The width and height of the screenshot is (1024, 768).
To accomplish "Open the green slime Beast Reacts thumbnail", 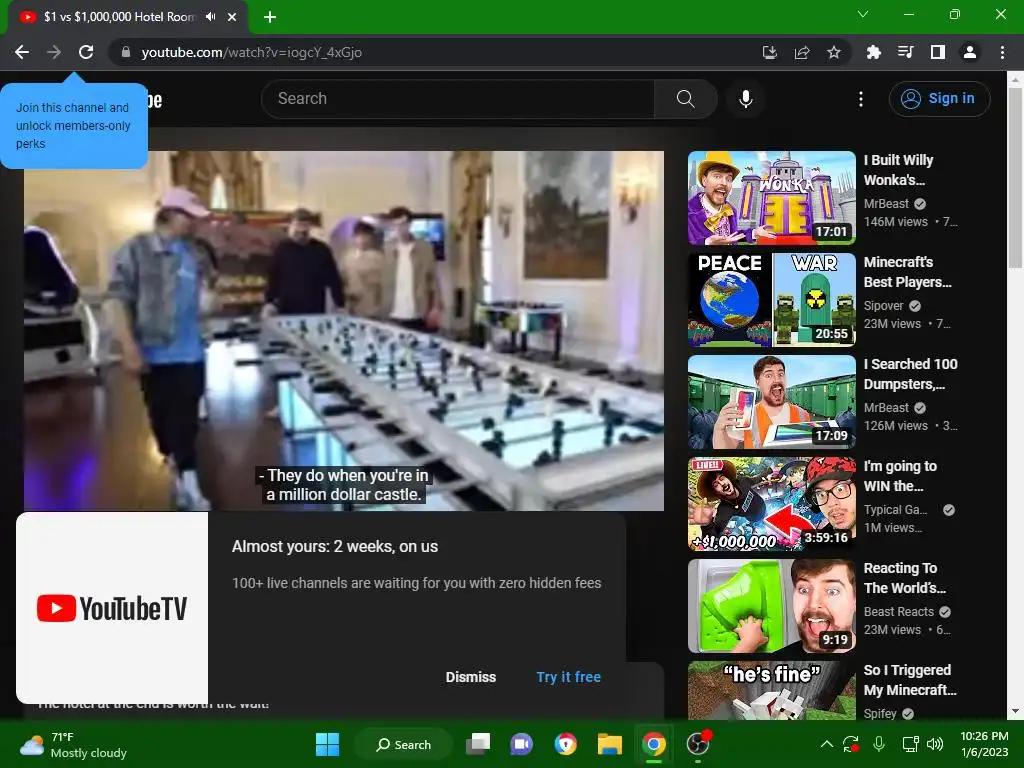I will coord(772,605).
